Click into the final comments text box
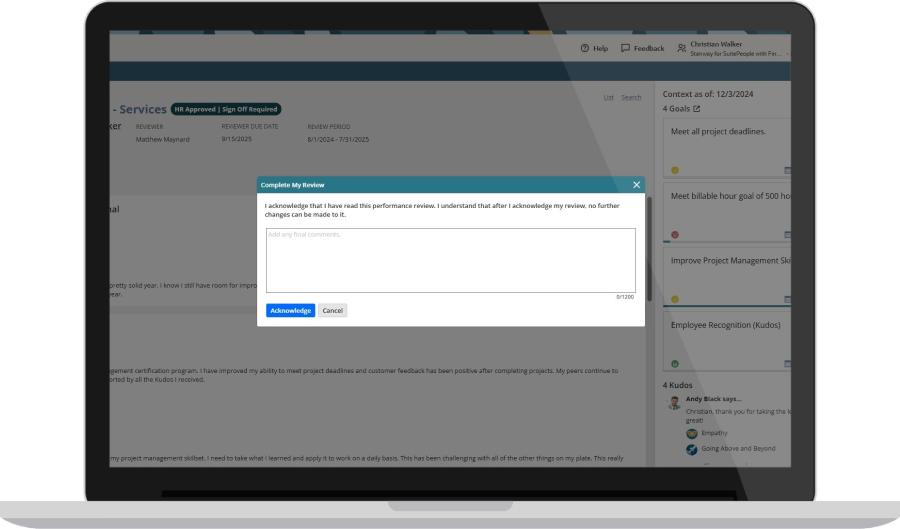 pos(450,260)
